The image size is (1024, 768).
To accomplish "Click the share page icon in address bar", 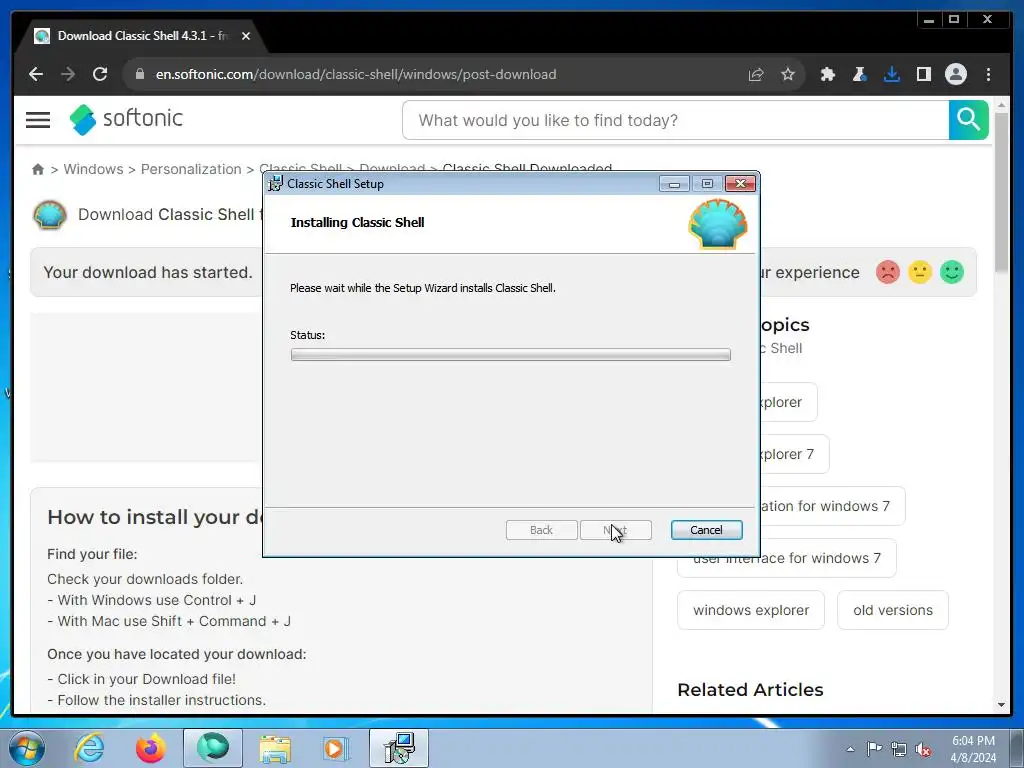I will point(756,74).
